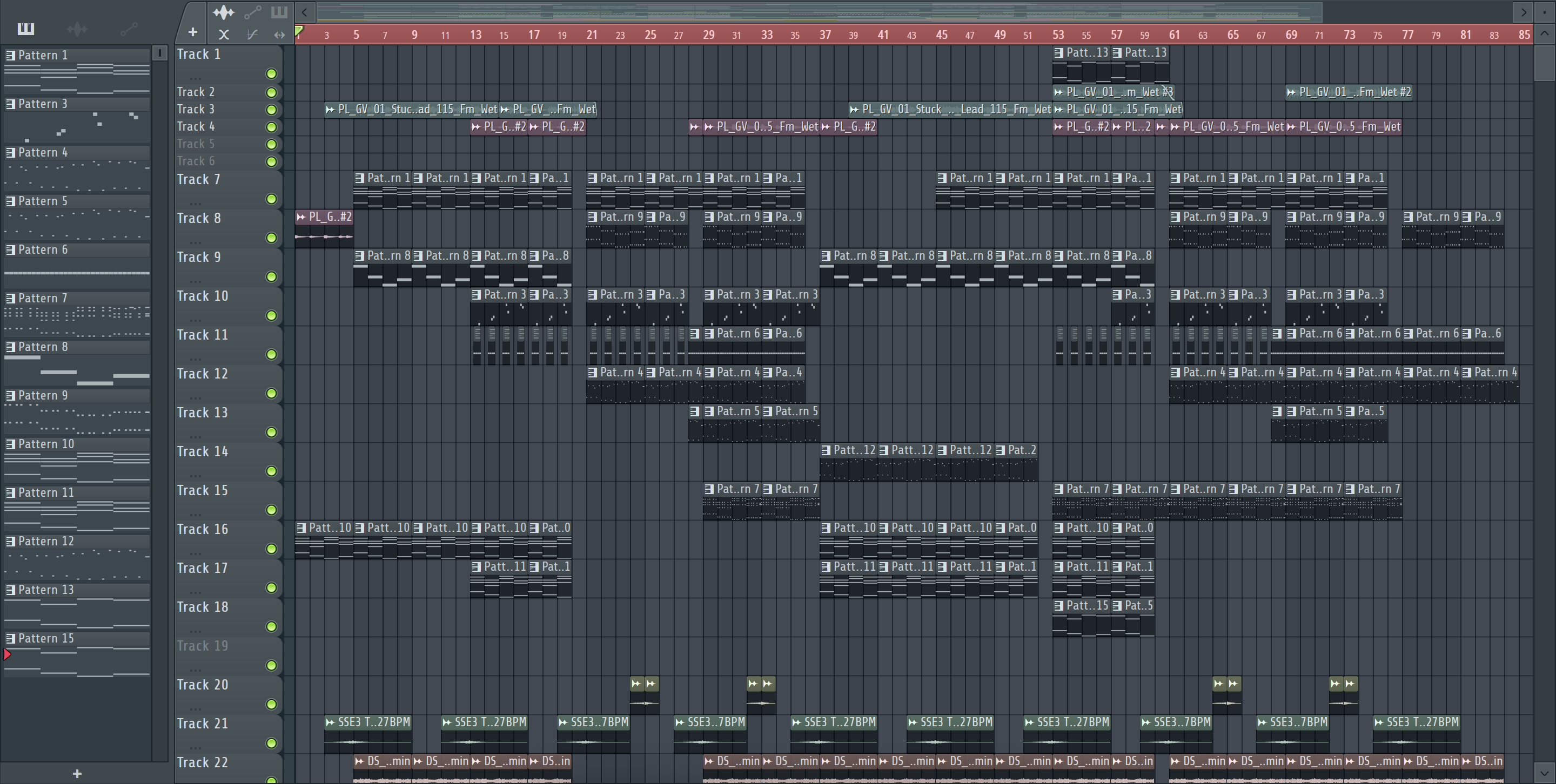Click the horizontal arrows stretch icon
This screenshot has height=784, width=1556.
(x=279, y=35)
